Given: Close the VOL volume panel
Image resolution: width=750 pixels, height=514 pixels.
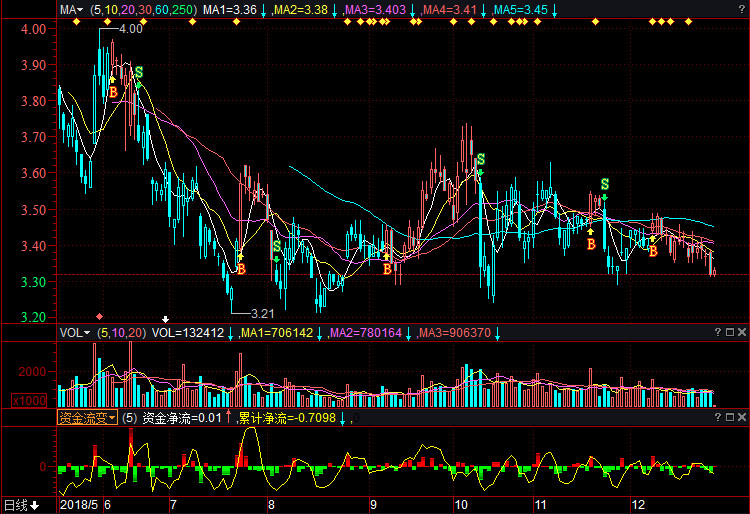Looking at the screenshot, I should click(x=741, y=332).
